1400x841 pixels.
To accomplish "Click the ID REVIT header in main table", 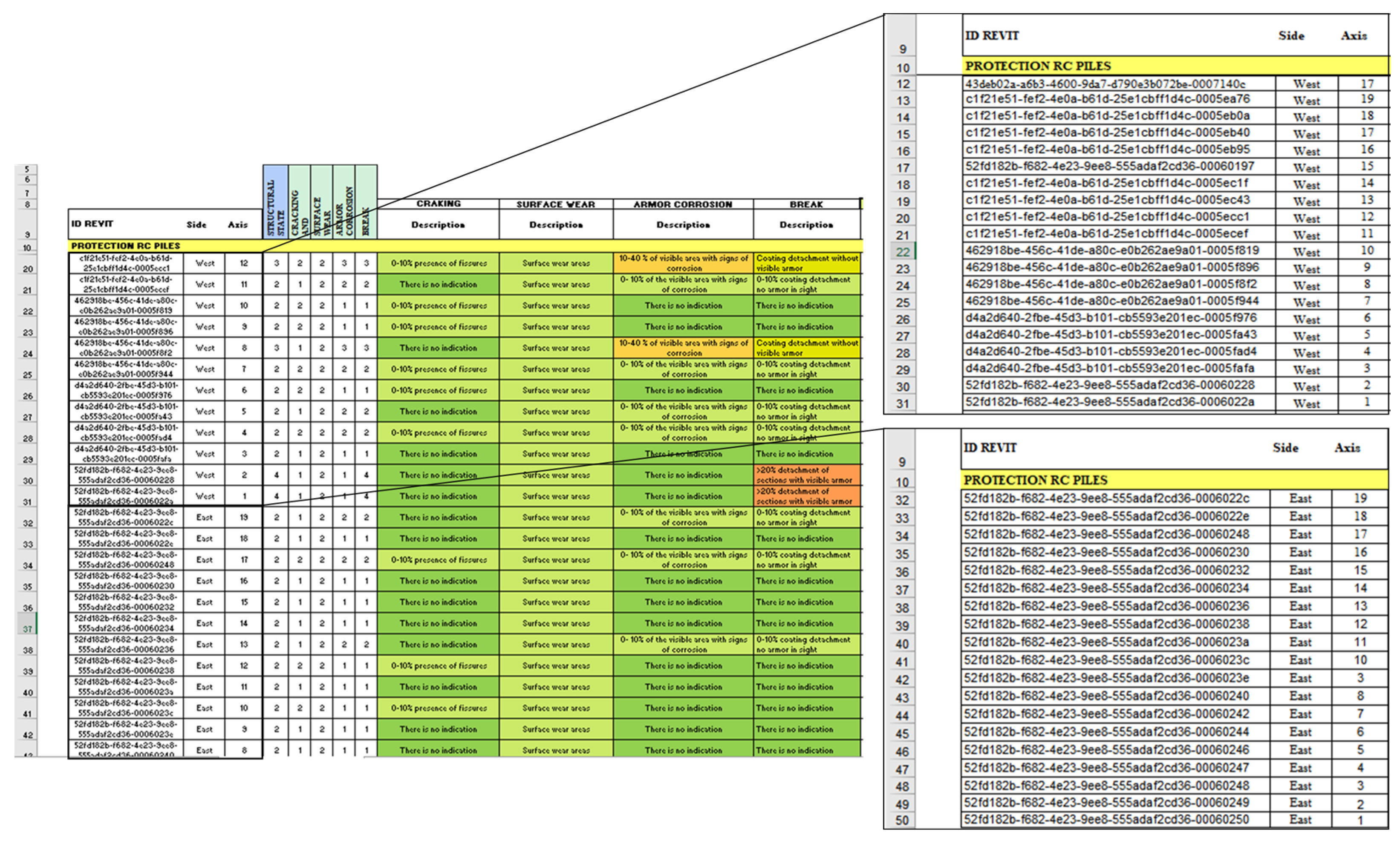I will [x=92, y=224].
